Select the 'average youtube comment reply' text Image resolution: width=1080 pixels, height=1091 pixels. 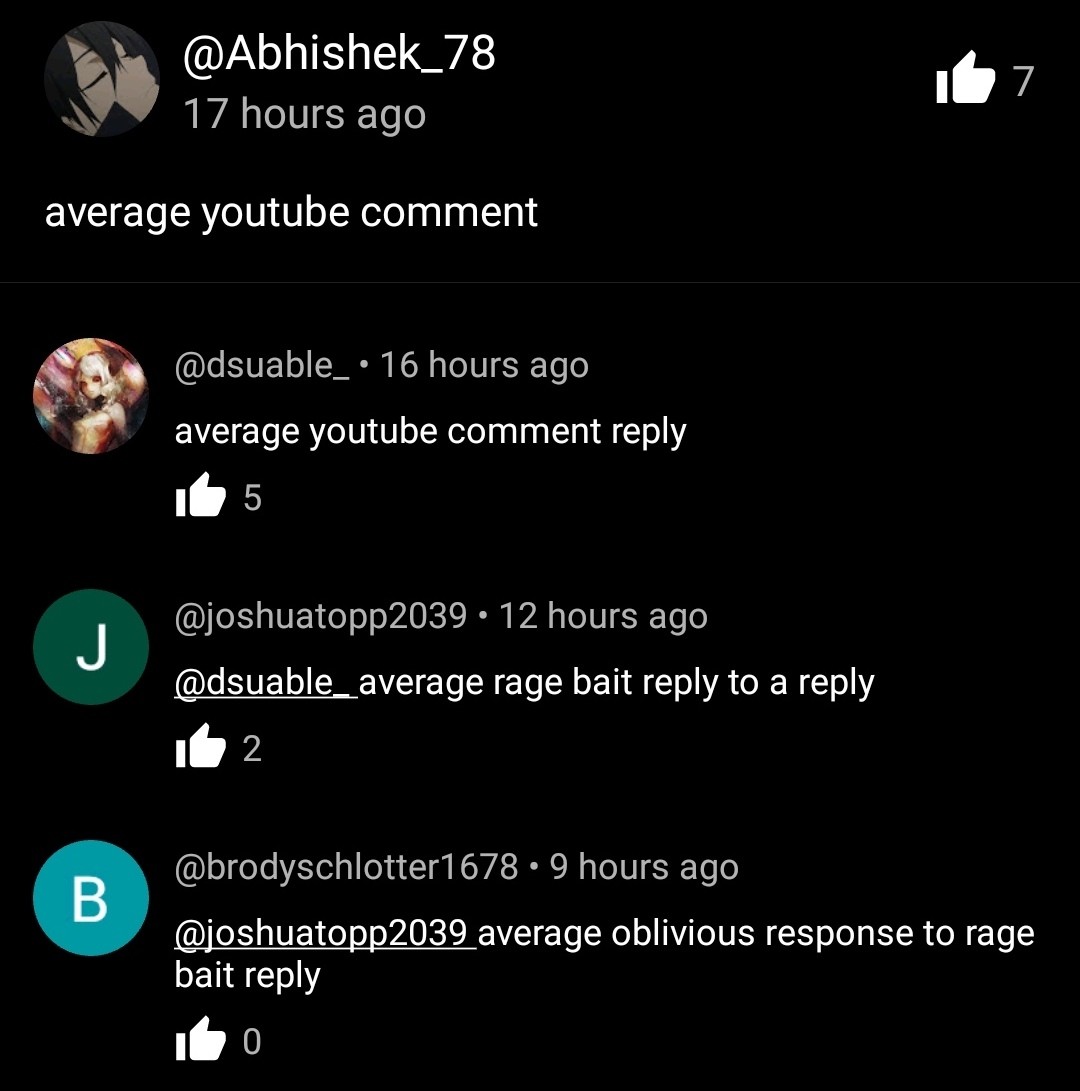click(x=430, y=432)
